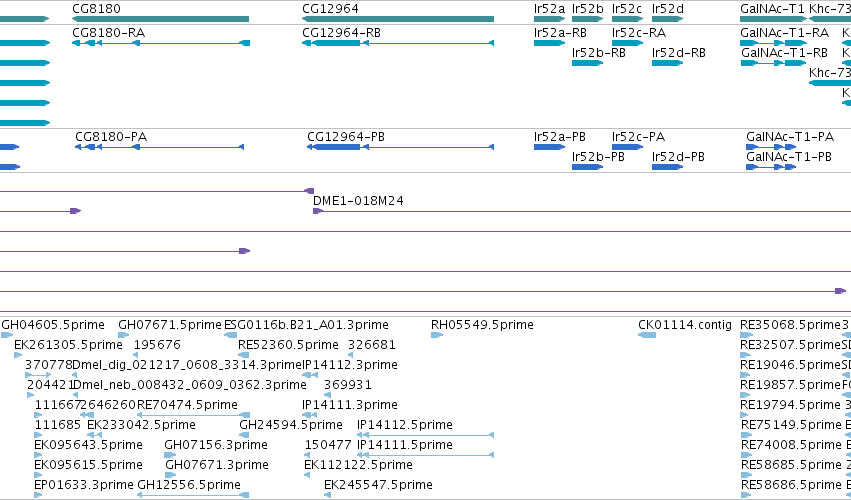Click the IP14111.3prime EST label

350,405
